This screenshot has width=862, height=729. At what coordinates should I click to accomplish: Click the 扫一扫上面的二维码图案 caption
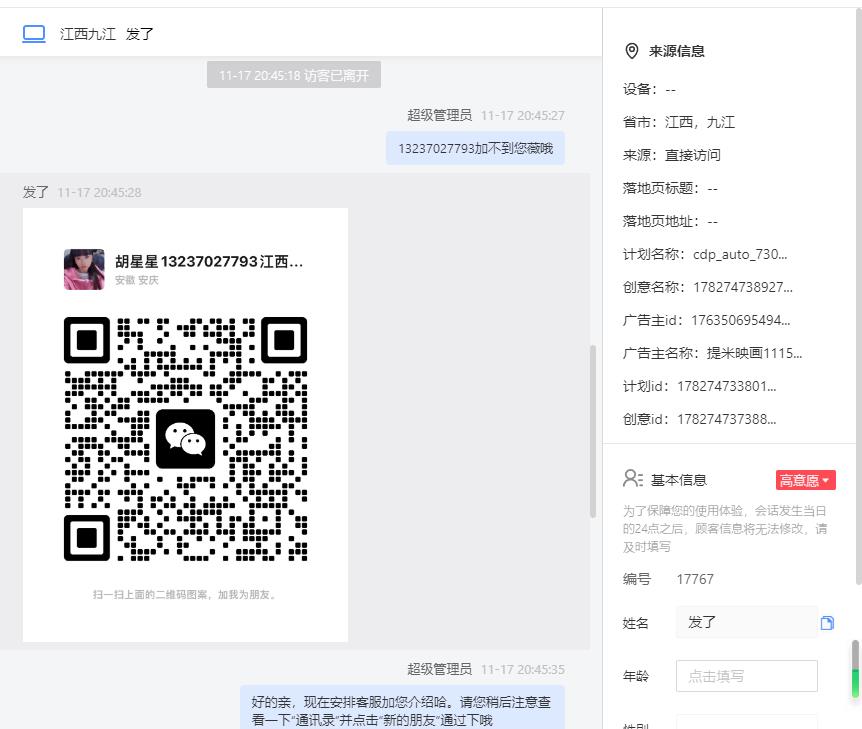point(185,594)
